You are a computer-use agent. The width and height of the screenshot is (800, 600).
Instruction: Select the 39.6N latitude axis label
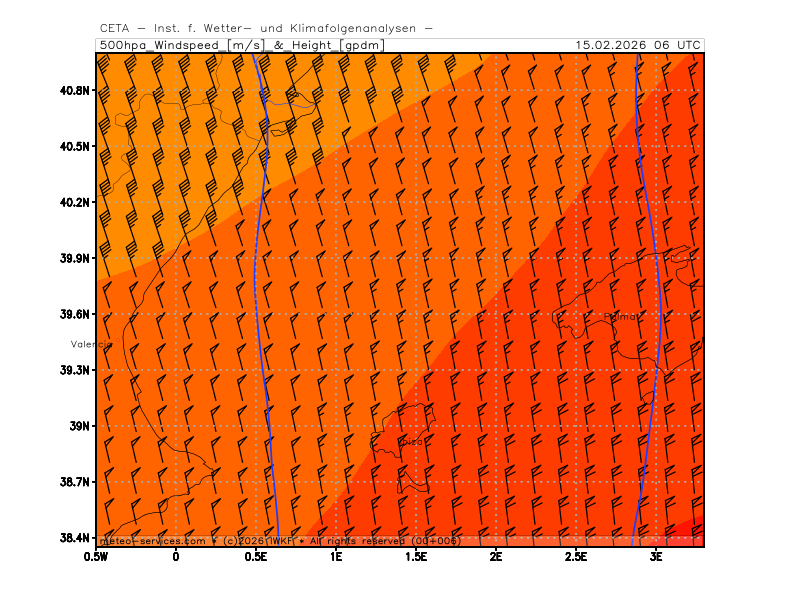click(x=75, y=314)
